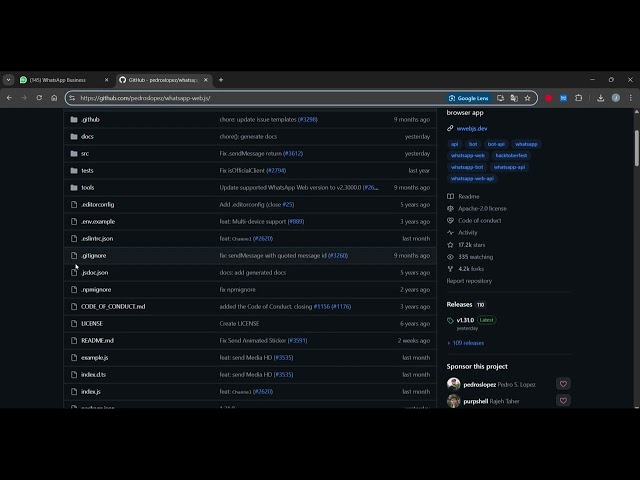Open pull request #3591 link
This screenshot has height=480, width=640.
click(x=298, y=340)
